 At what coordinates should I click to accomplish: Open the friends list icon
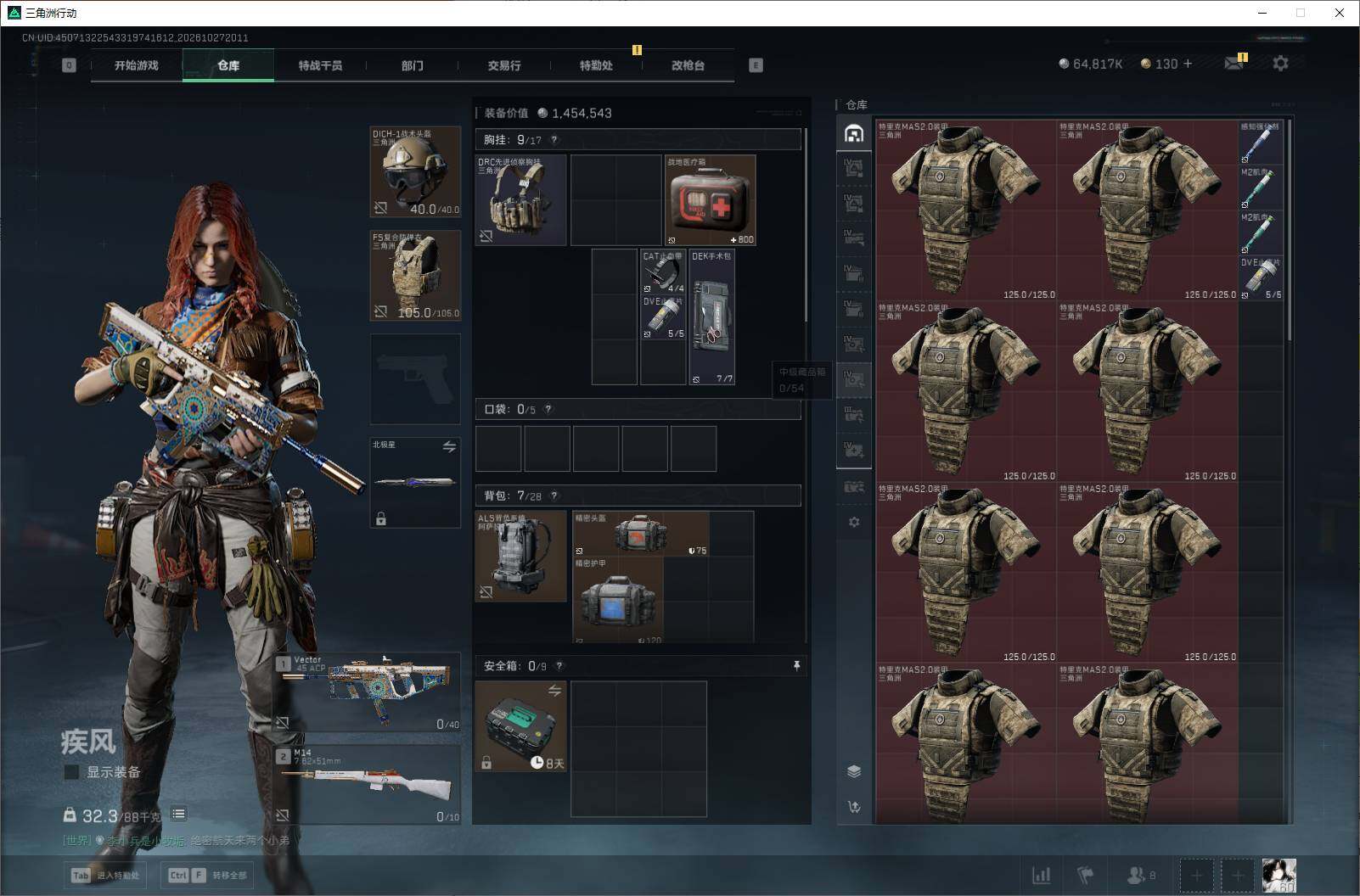[x=1140, y=875]
